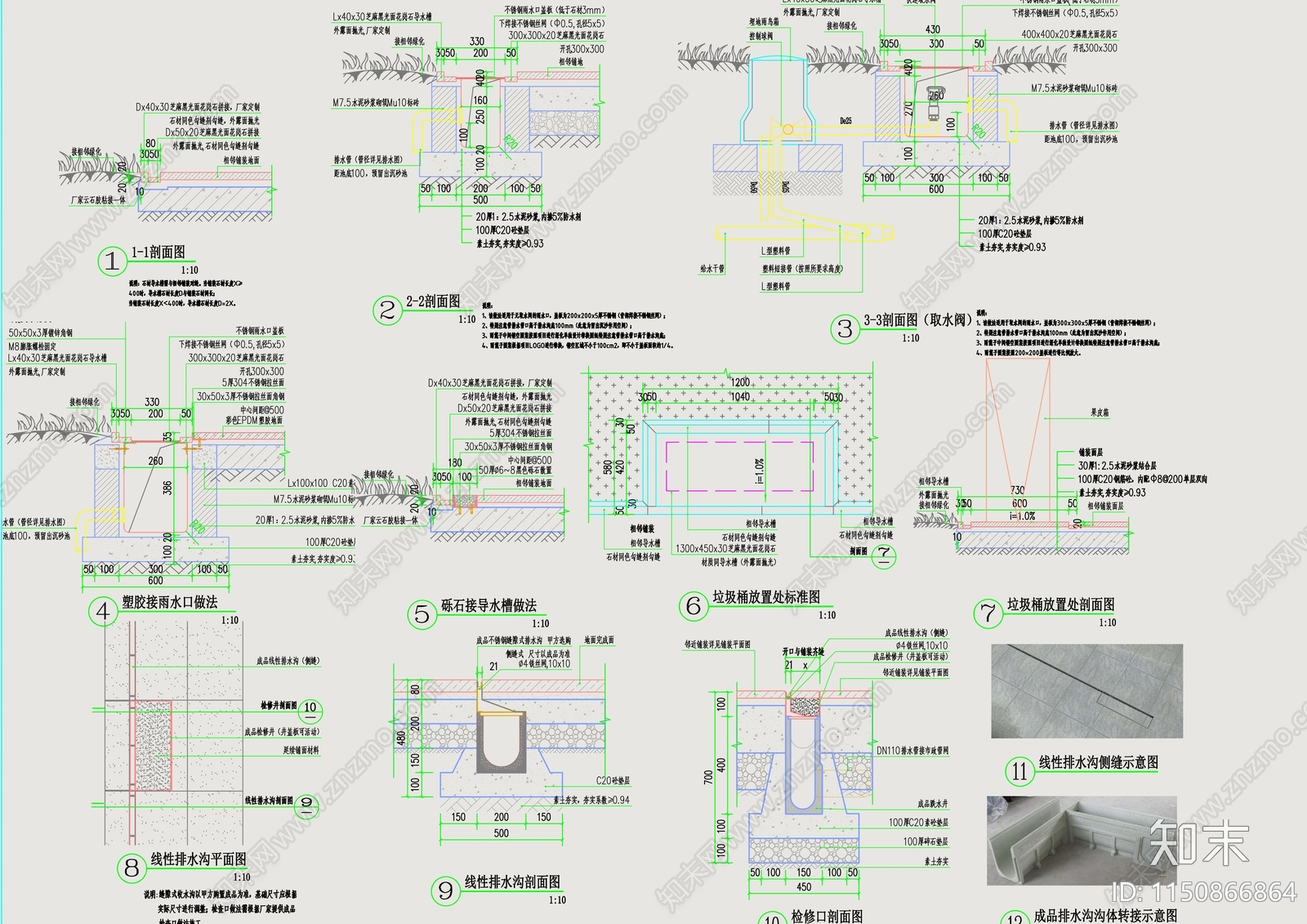Select the "1-1剖面图" drawing title

click(x=158, y=252)
